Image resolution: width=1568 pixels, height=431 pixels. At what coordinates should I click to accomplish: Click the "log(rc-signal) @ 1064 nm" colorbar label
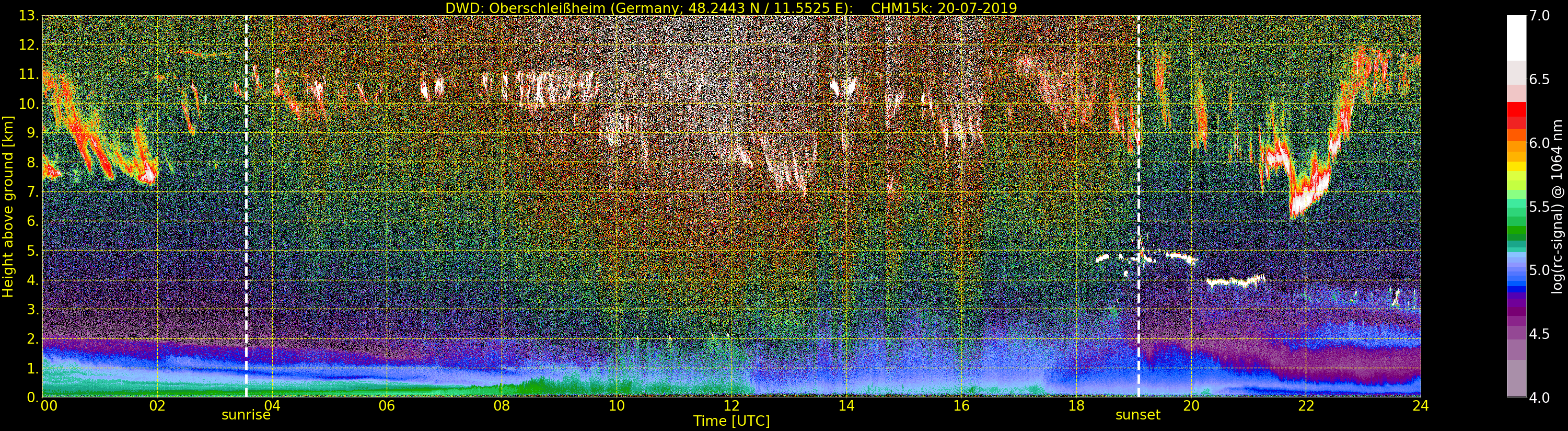pyautogui.click(x=1558, y=206)
